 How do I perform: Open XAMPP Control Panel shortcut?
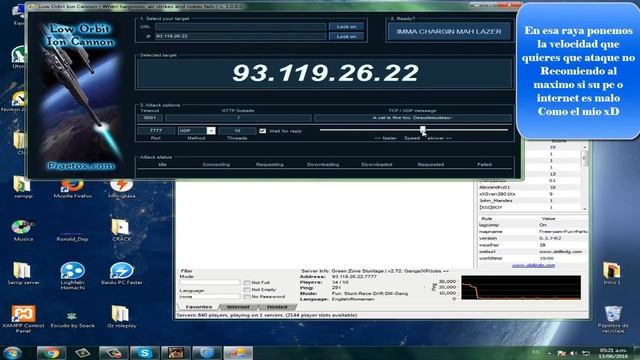coord(23,319)
